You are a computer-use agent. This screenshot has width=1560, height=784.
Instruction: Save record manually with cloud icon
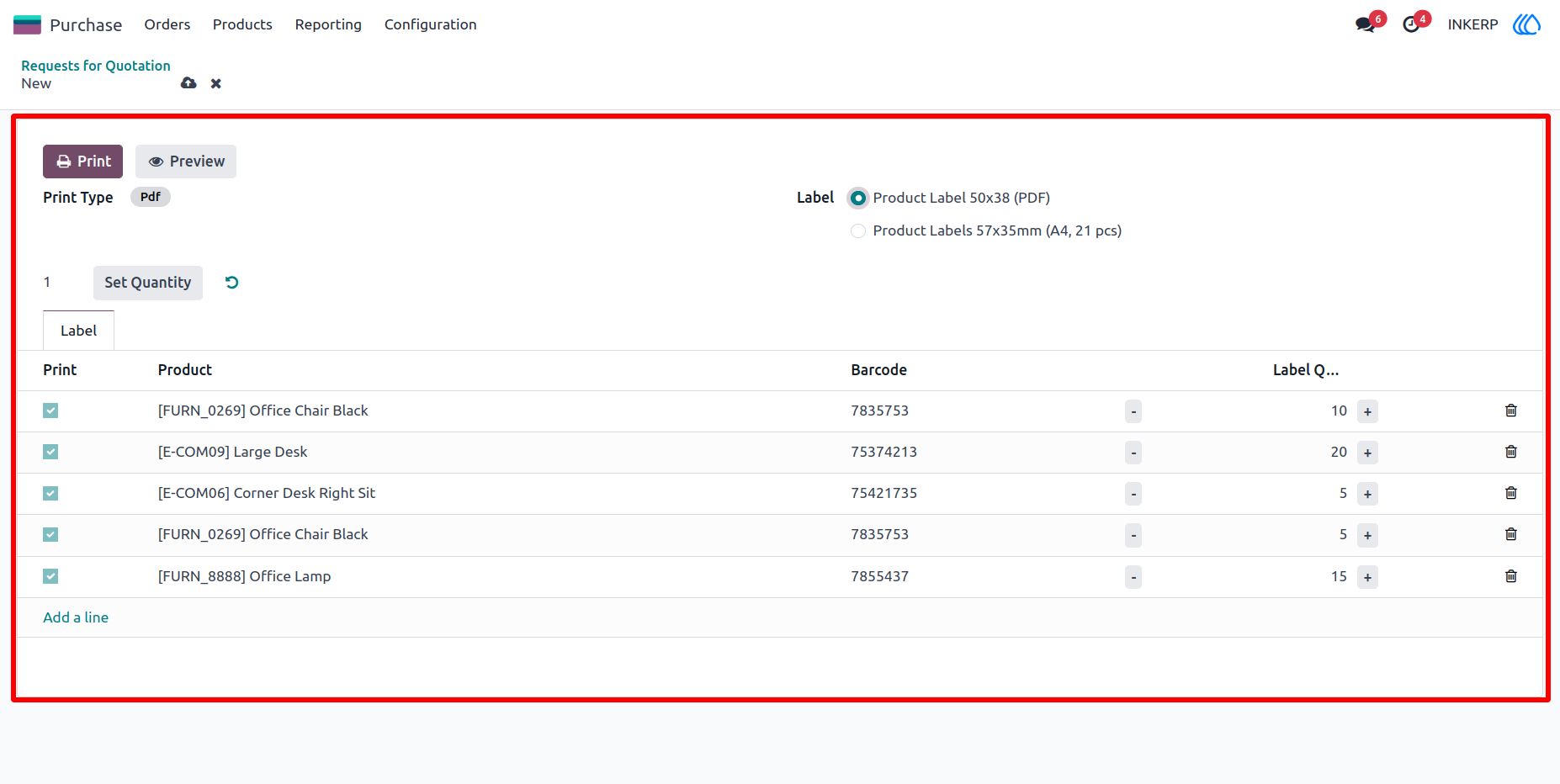tap(188, 83)
